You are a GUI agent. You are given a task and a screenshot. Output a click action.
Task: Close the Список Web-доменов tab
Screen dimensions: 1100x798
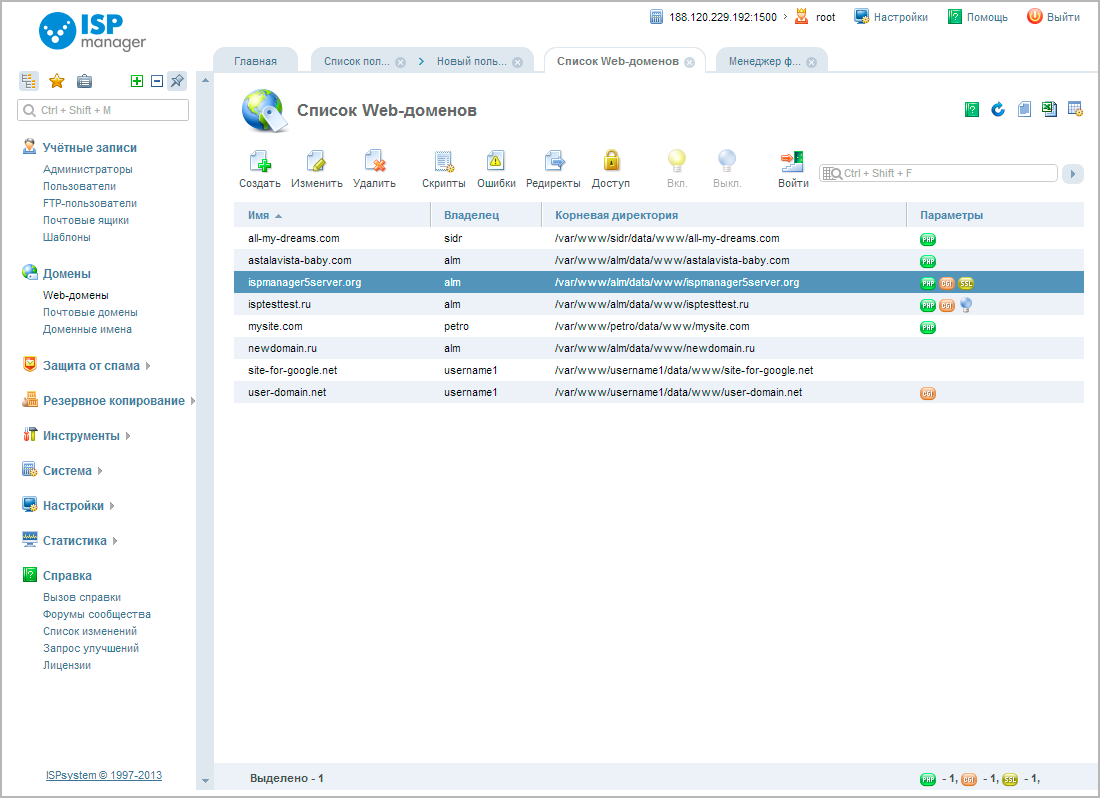(x=690, y=62)
